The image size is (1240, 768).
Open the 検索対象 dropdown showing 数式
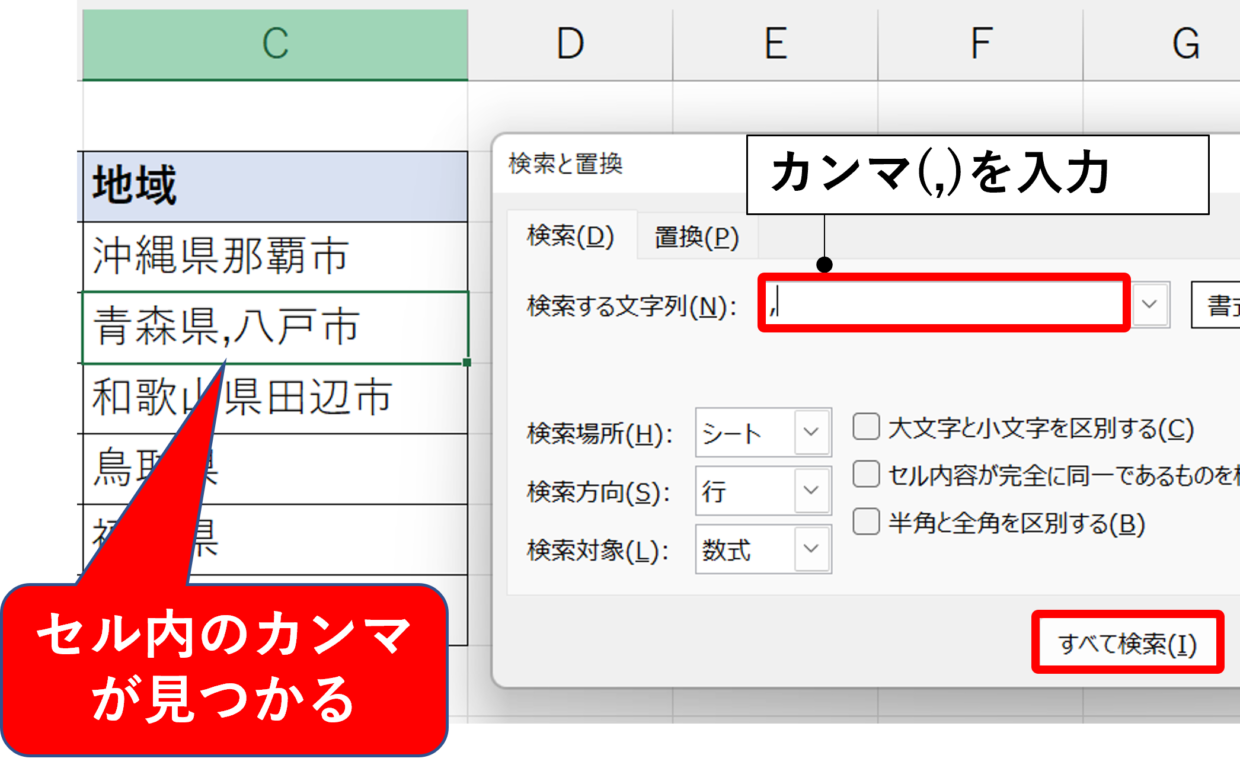[x=763, y=550]
